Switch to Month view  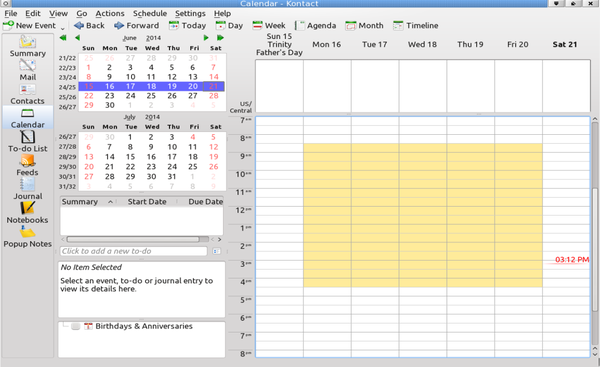pos(364,26)
